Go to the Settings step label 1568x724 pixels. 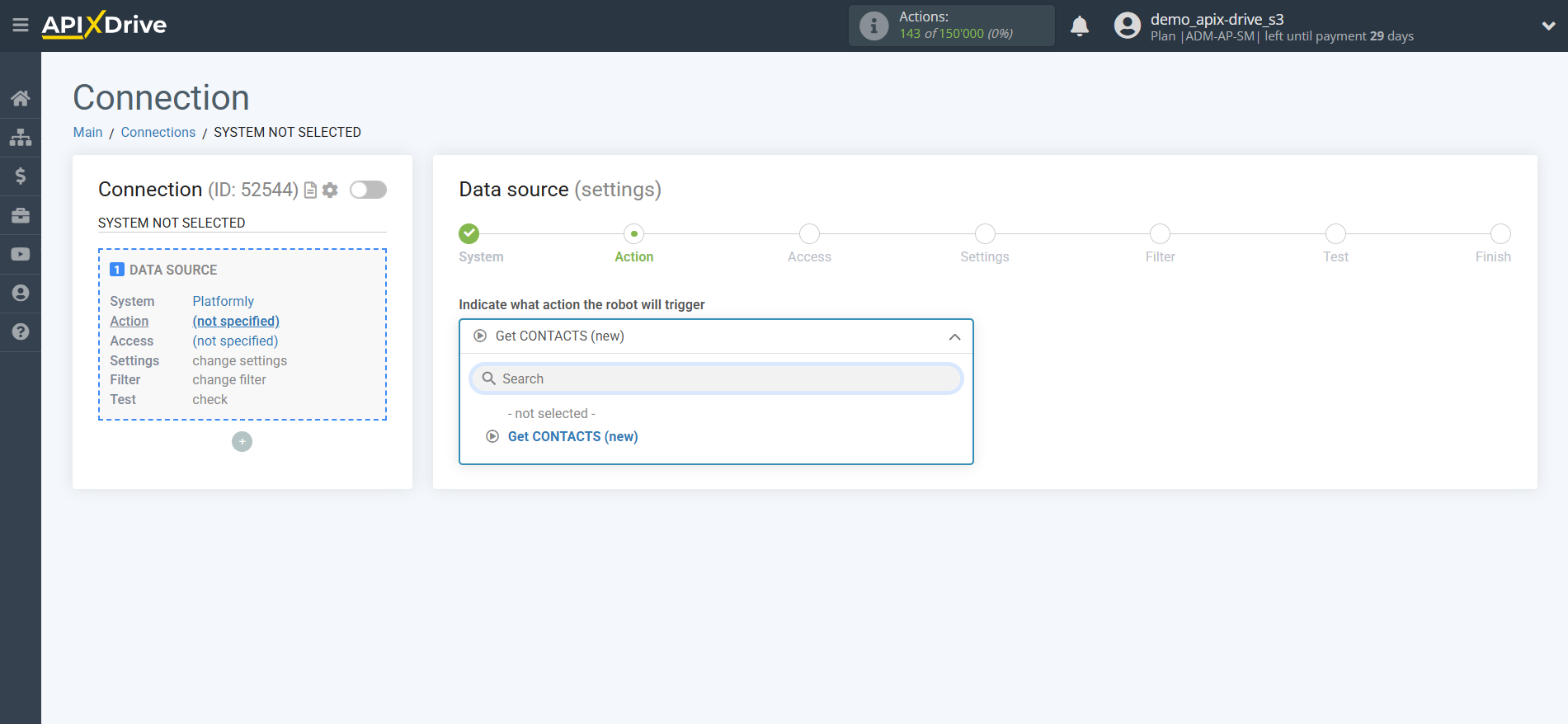pos(985,257)
